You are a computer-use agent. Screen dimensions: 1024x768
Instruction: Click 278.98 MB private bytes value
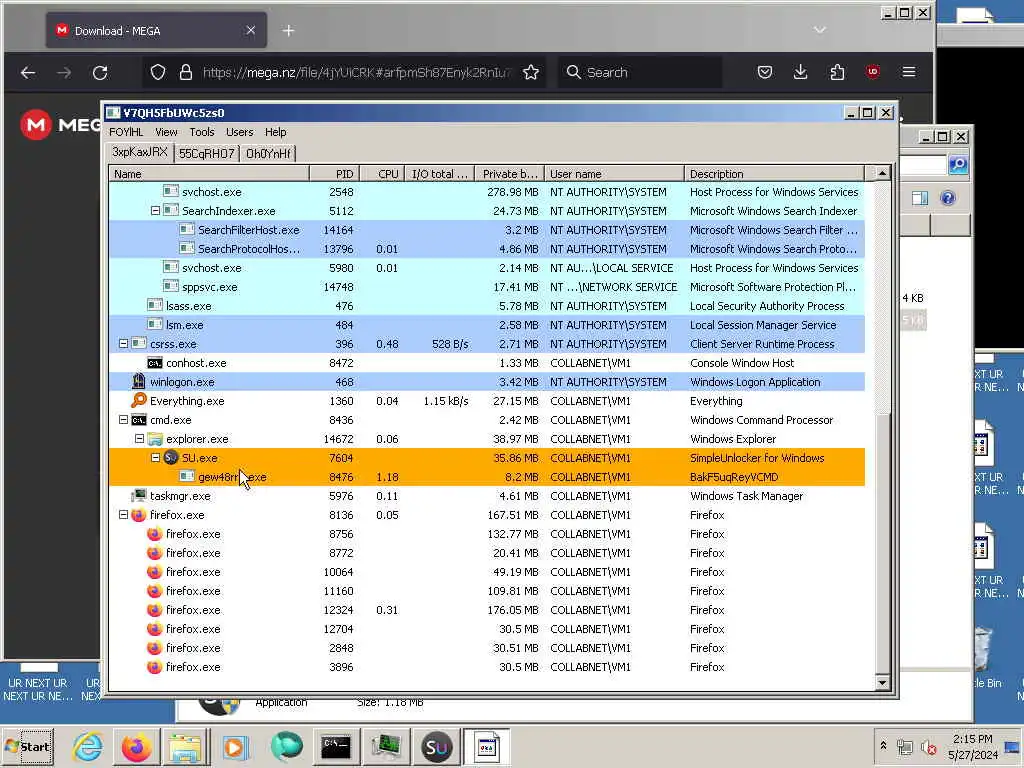[513, 192]
